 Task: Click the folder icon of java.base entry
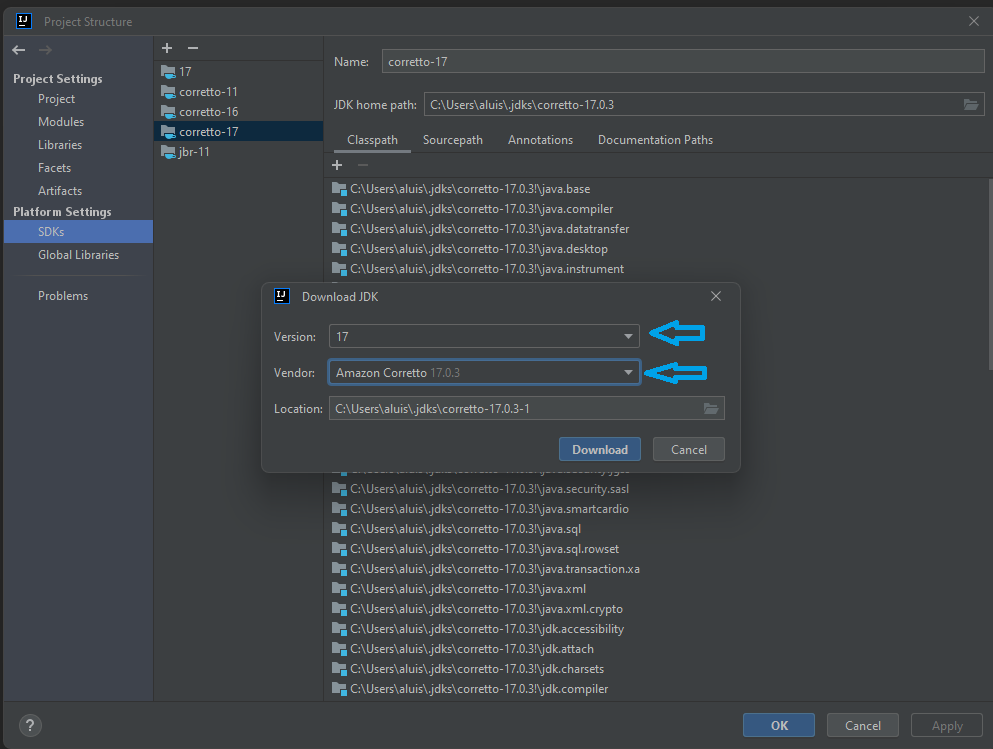339,189
